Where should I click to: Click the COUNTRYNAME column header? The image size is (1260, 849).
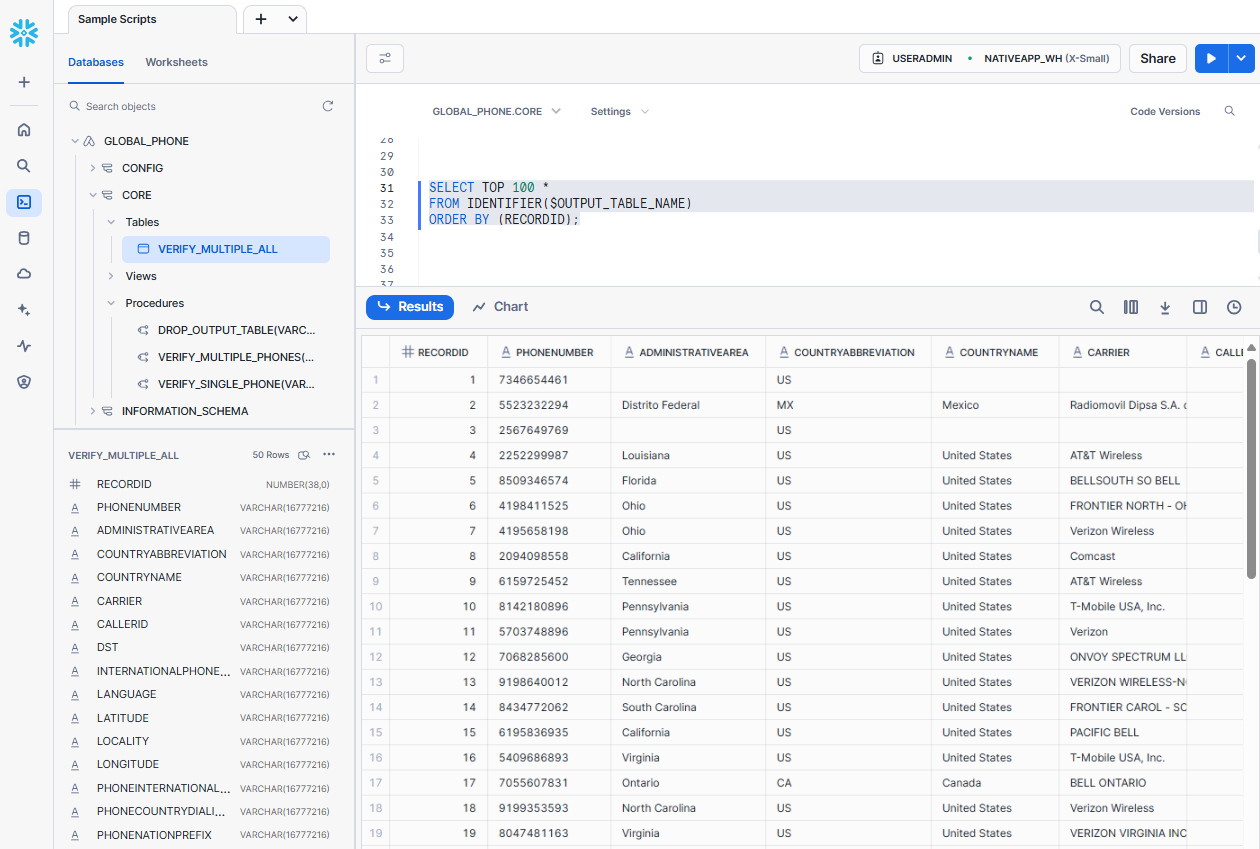(x=995, y=352)
